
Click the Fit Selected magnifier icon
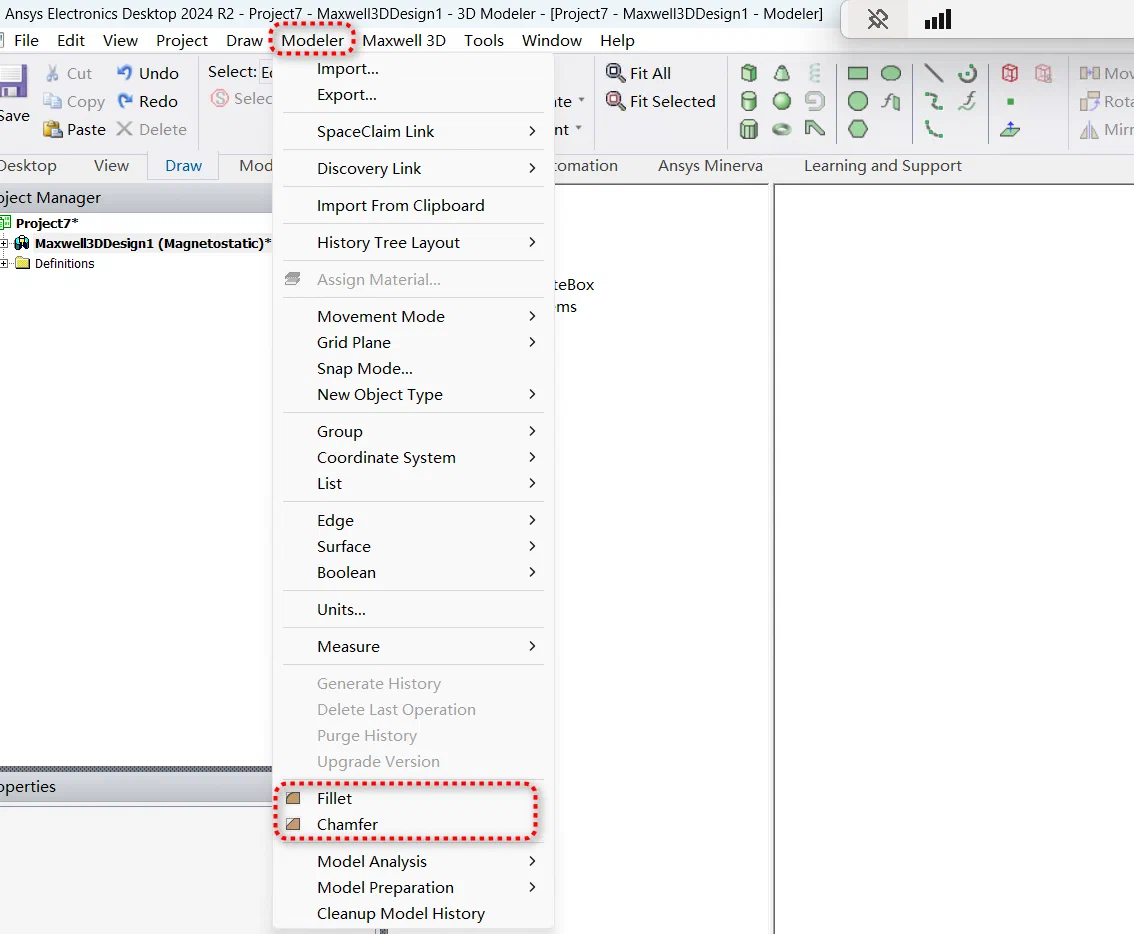tap(615, 101)
